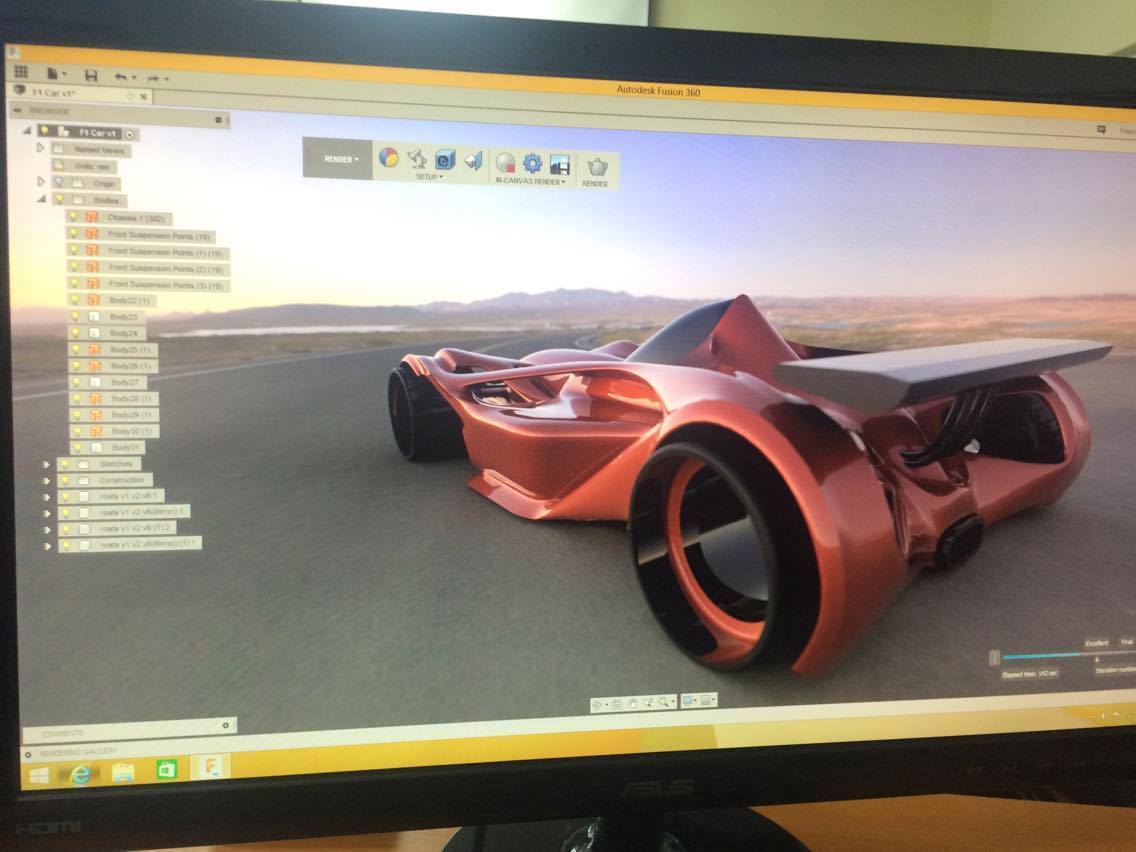Open Scene Settings lamp icon
Viewport: 1136px width, 852px height.
coord(417,158)
